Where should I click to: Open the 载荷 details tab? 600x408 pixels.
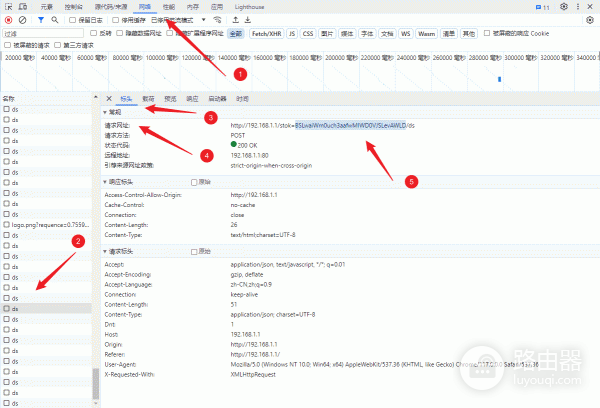click(x=148, y=99)
